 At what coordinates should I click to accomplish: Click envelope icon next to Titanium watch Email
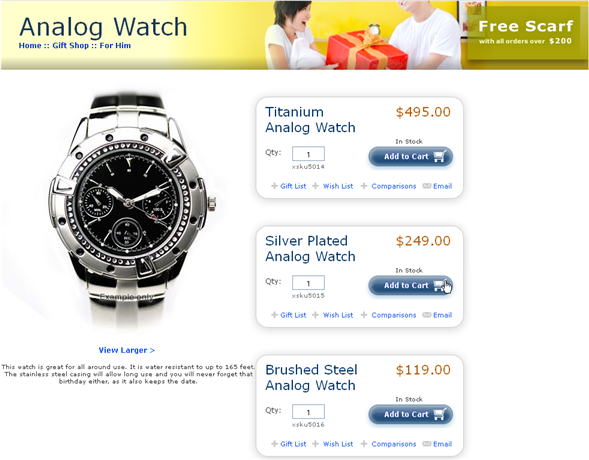point(426,186)
